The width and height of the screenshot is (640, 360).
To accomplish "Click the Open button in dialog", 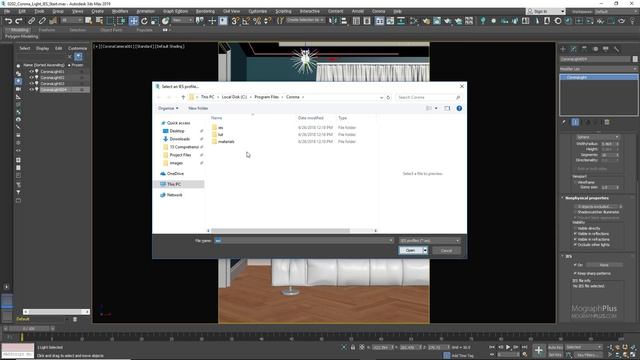I will pyautogui.click(x=410, y=250).
